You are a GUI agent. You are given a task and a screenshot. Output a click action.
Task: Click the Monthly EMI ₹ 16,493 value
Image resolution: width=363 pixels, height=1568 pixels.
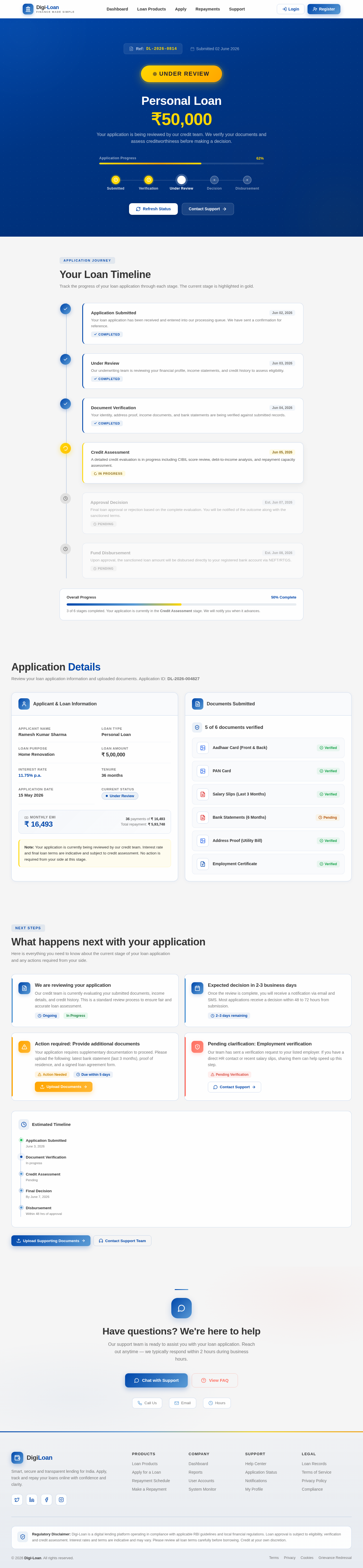point(38,824)
